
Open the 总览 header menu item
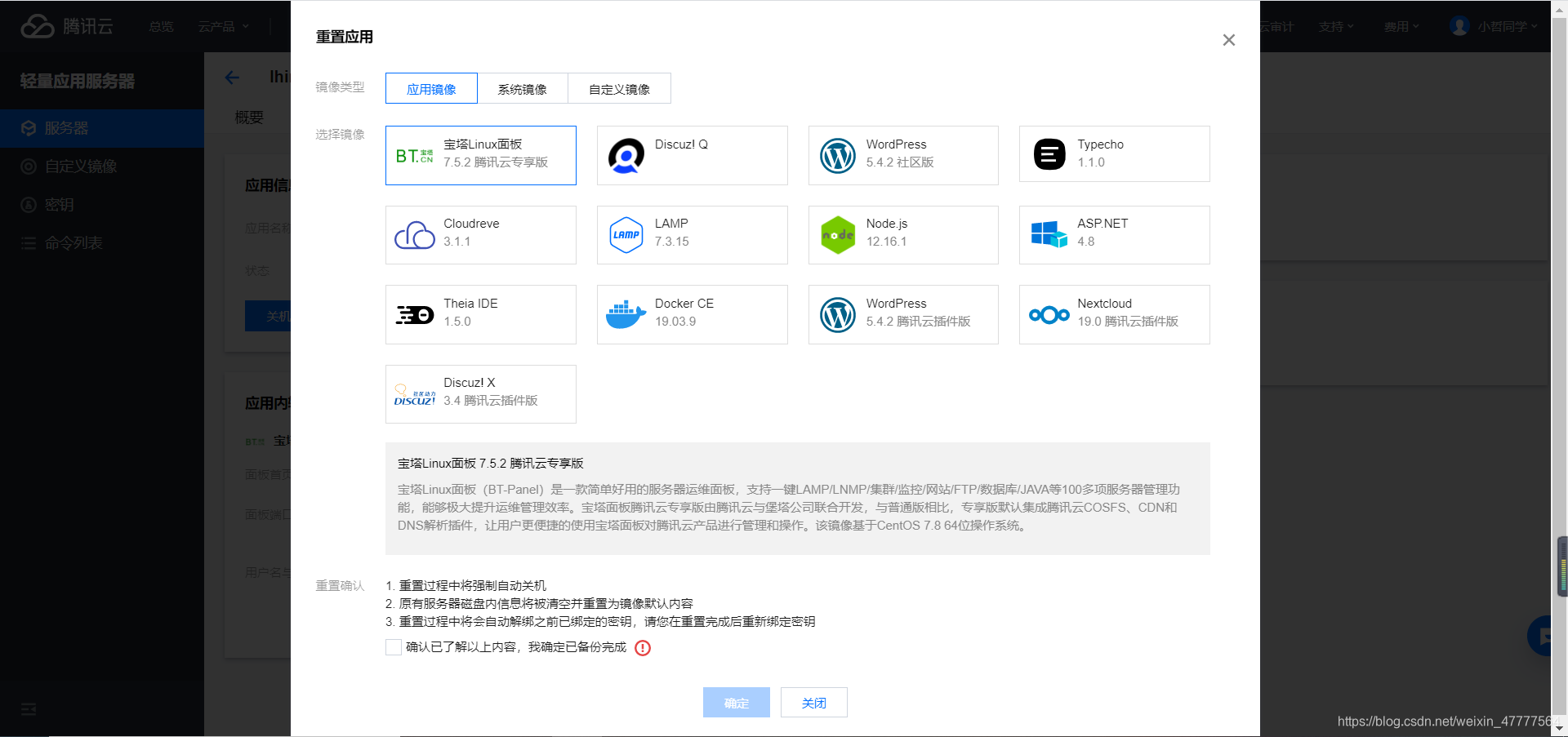click(161, 26)
